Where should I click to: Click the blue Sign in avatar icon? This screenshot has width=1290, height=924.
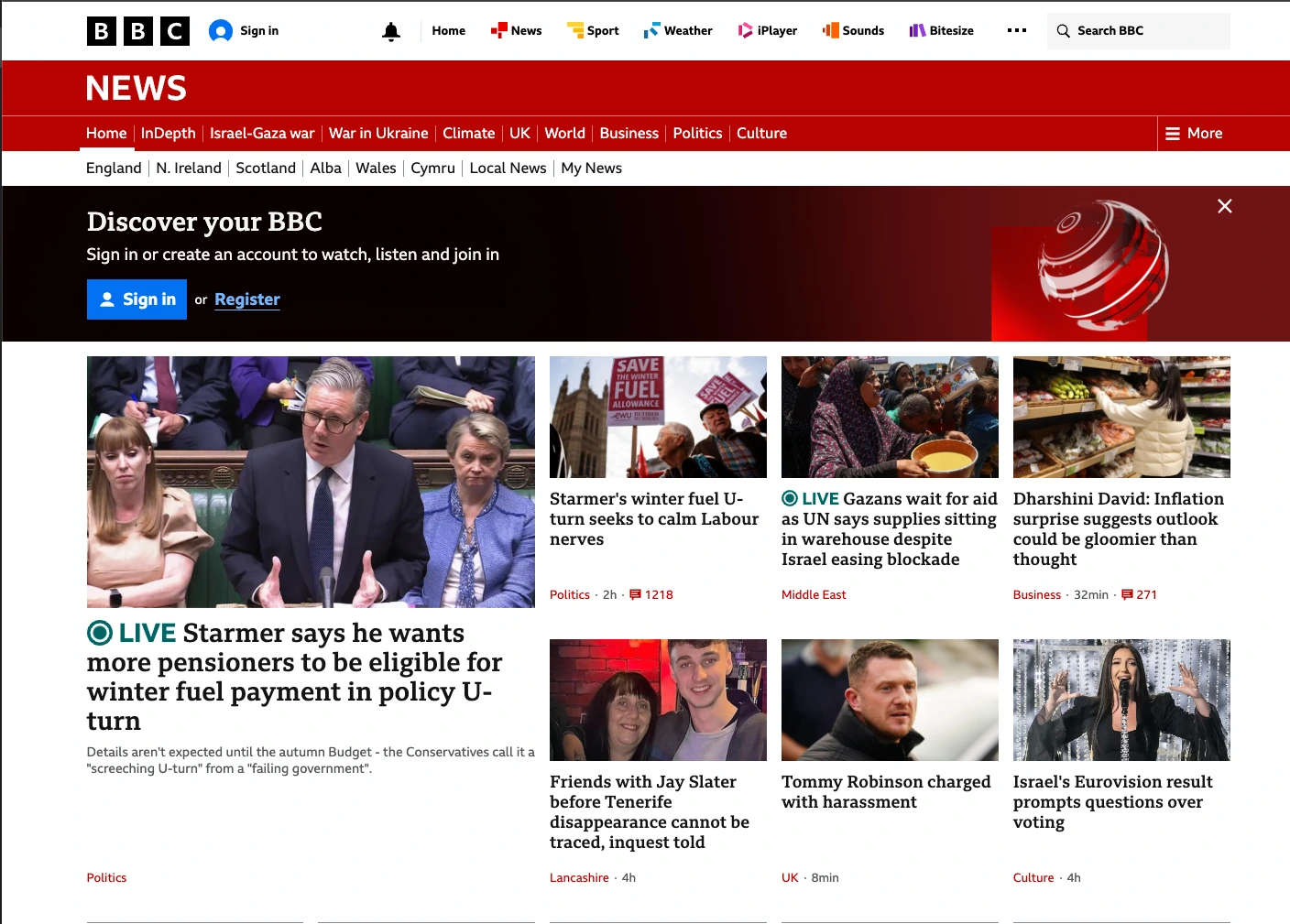pos(221,31)
